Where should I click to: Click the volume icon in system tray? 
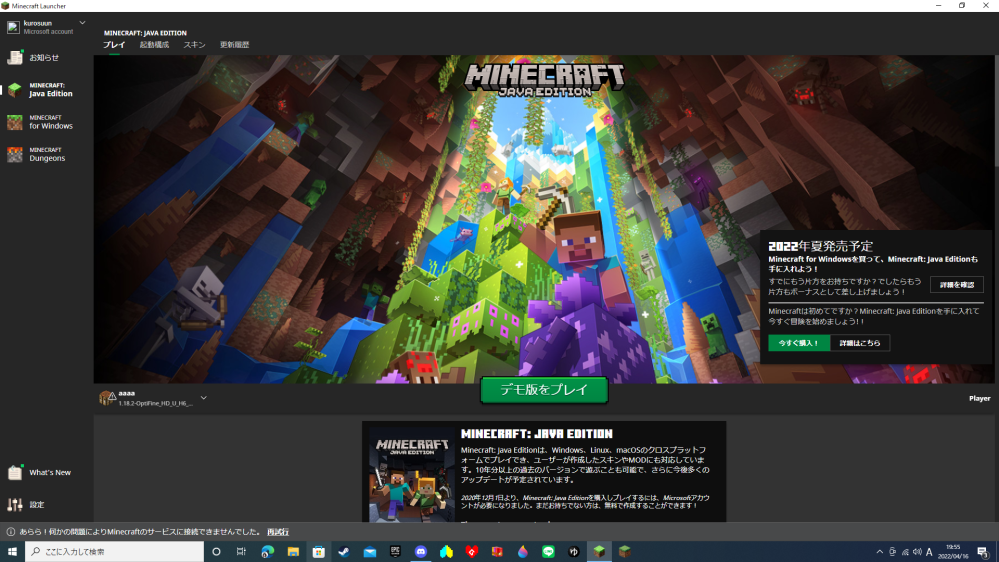coord(917,552)
